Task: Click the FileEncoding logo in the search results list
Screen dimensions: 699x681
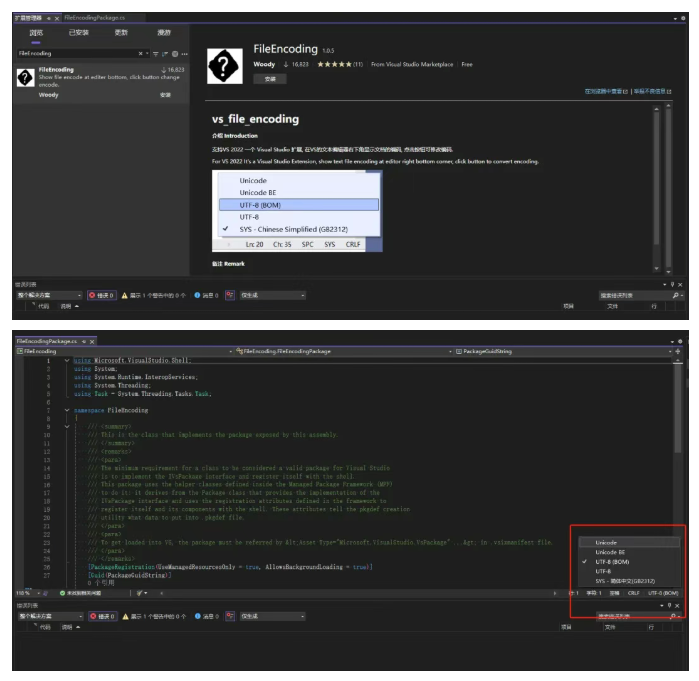Action: (25, 78)
